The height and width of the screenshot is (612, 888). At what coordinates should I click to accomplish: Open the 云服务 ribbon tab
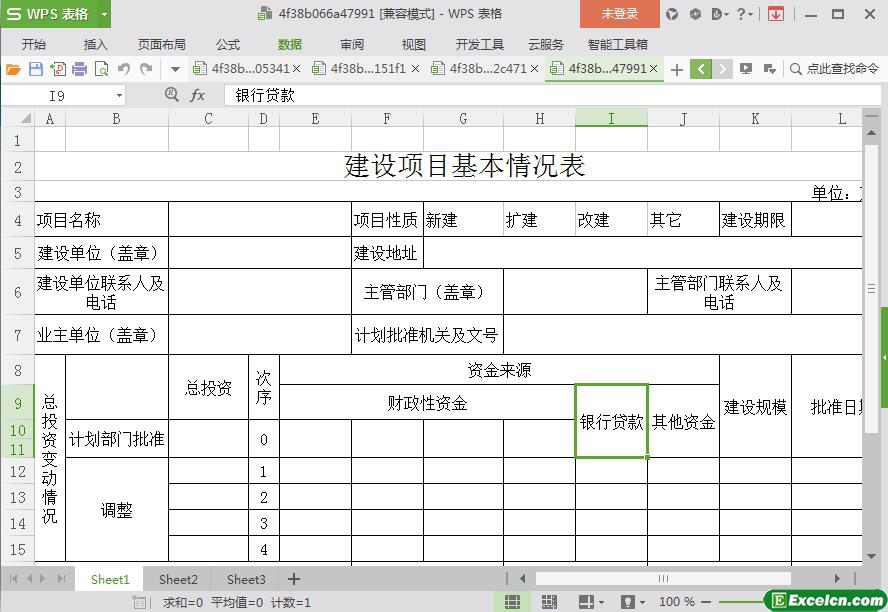[x=545, y=44]
